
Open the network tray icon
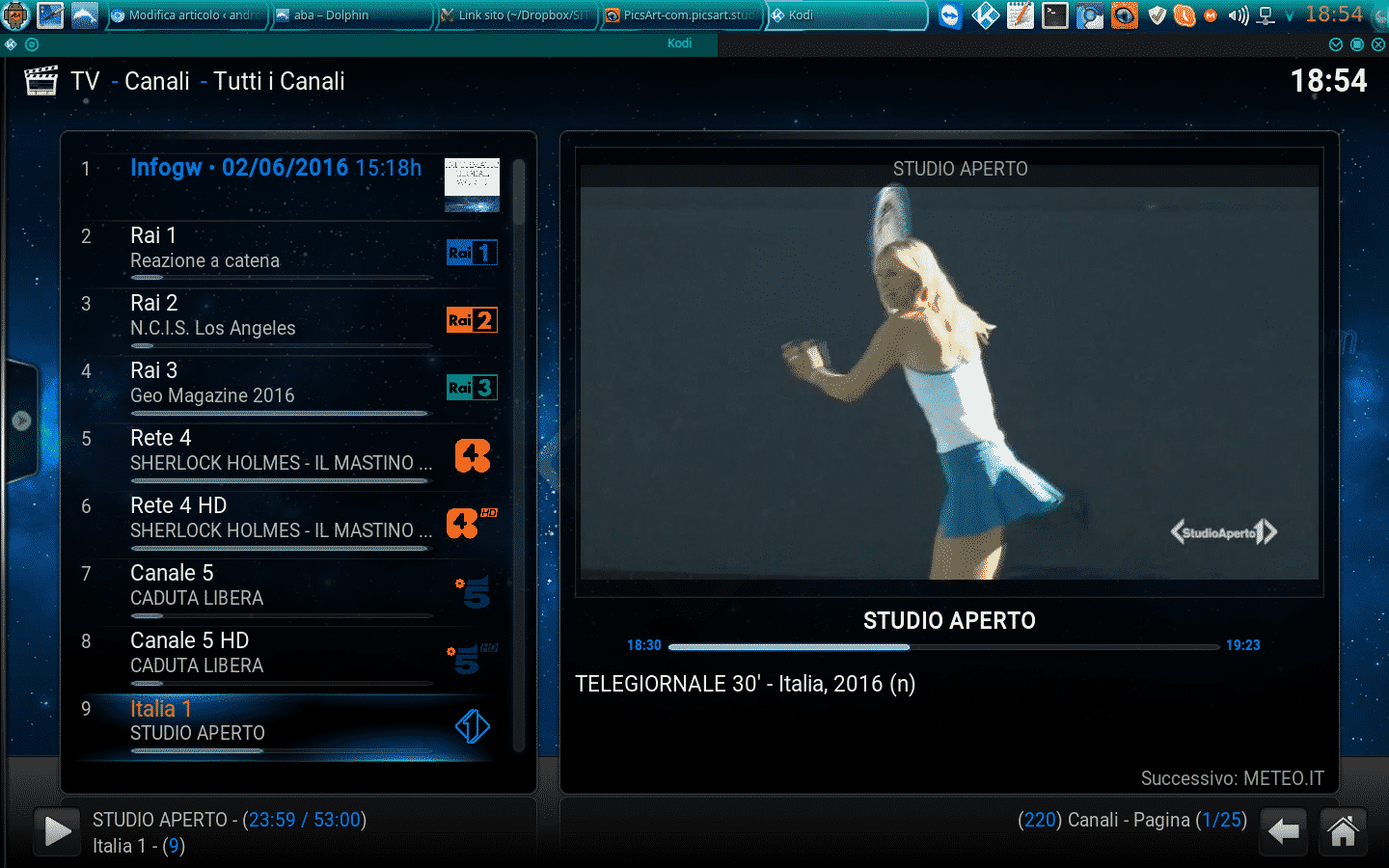pyautogui.click(x=1266, y=15)
